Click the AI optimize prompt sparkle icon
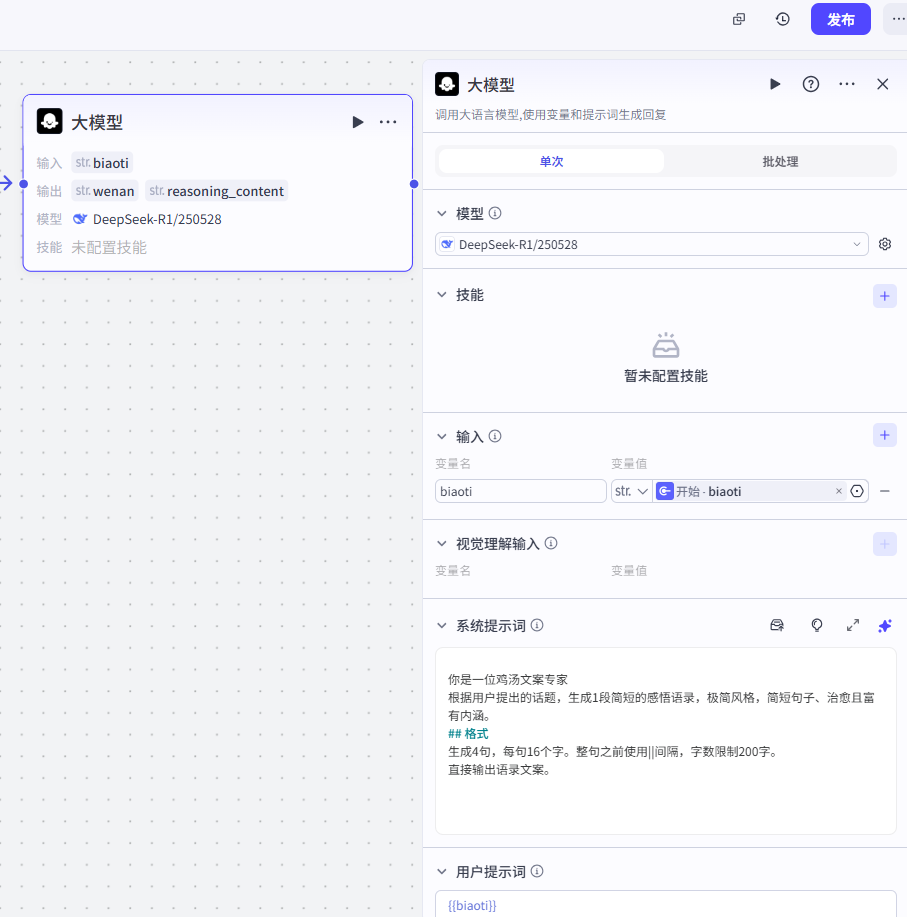The height and width of the screenshot is (917, 907). tap(885, 625)
